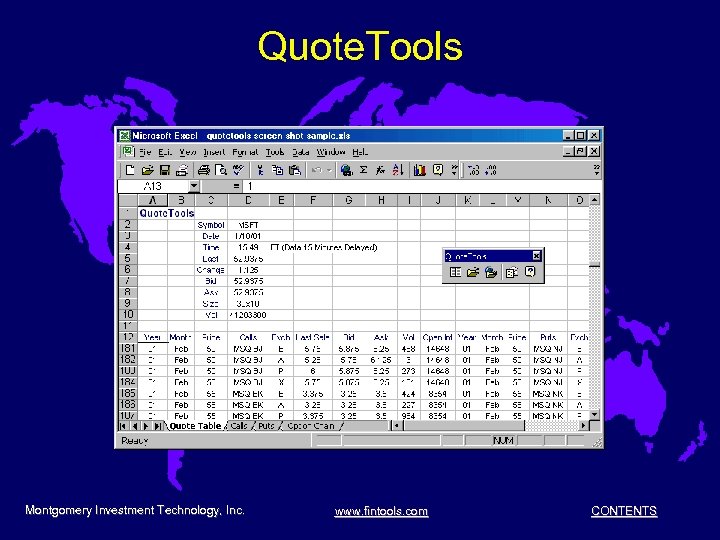
Task: Click the New workbook toolbar icon
Action: (x=130, y=170)
